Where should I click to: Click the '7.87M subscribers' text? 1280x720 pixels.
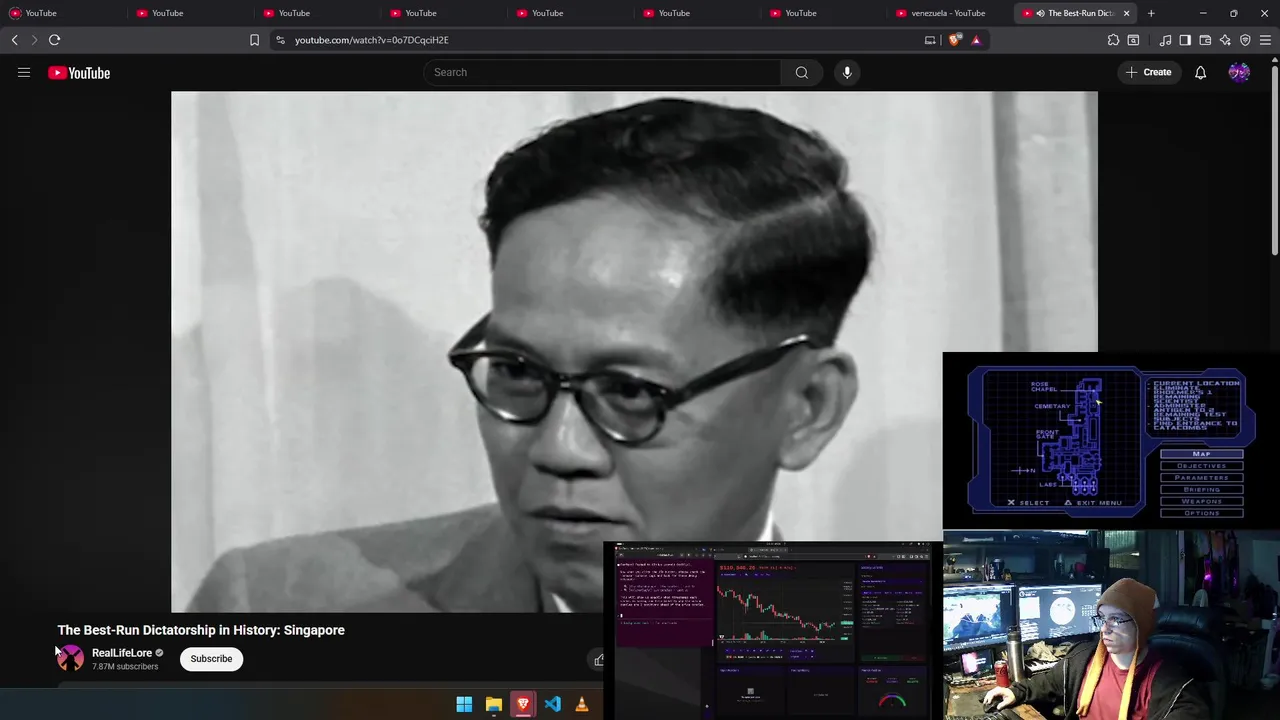[x=125, y=667]
